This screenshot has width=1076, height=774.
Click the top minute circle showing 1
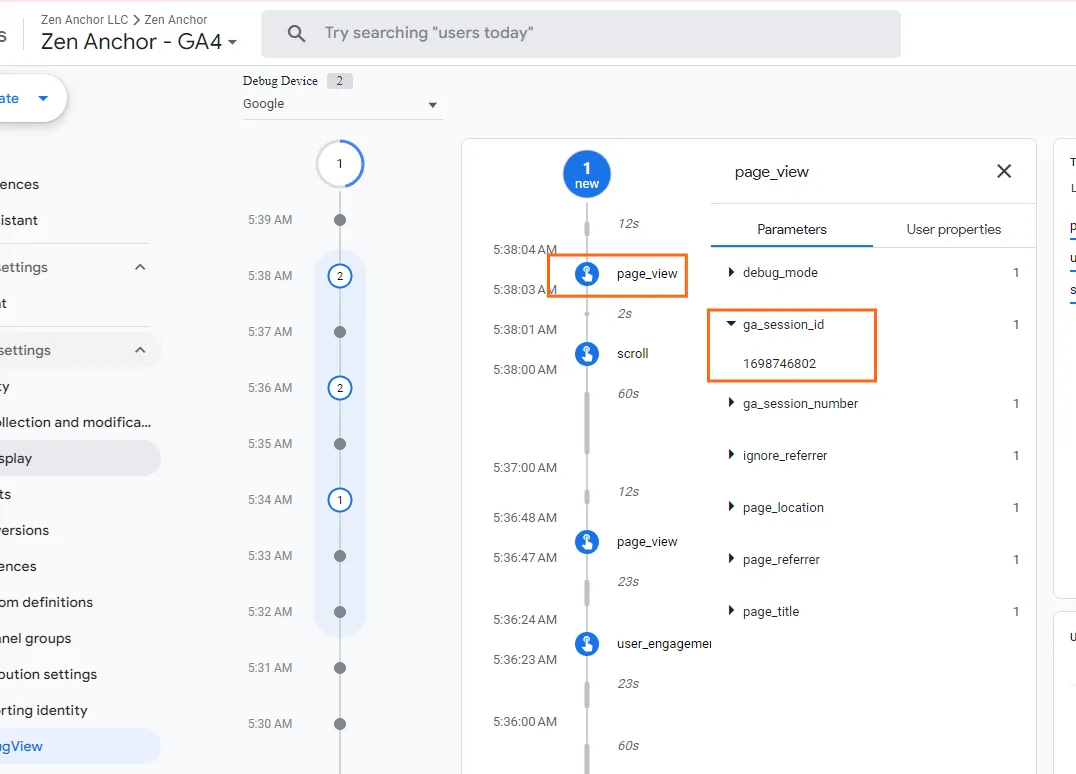click(x=340, y=164)
